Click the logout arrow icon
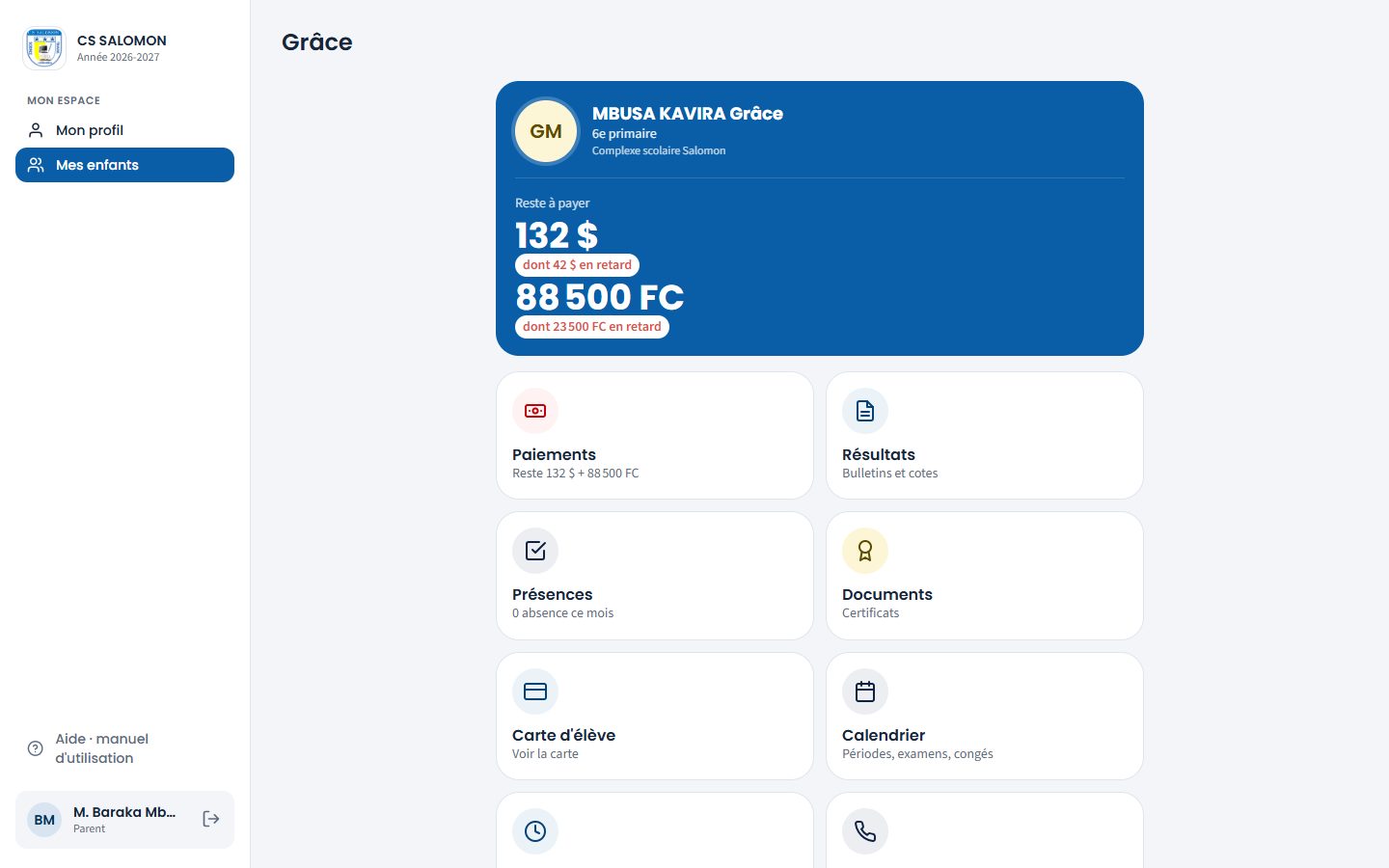Image resolution: width=1389 pixels, height=868 pixels. (211, 819)
